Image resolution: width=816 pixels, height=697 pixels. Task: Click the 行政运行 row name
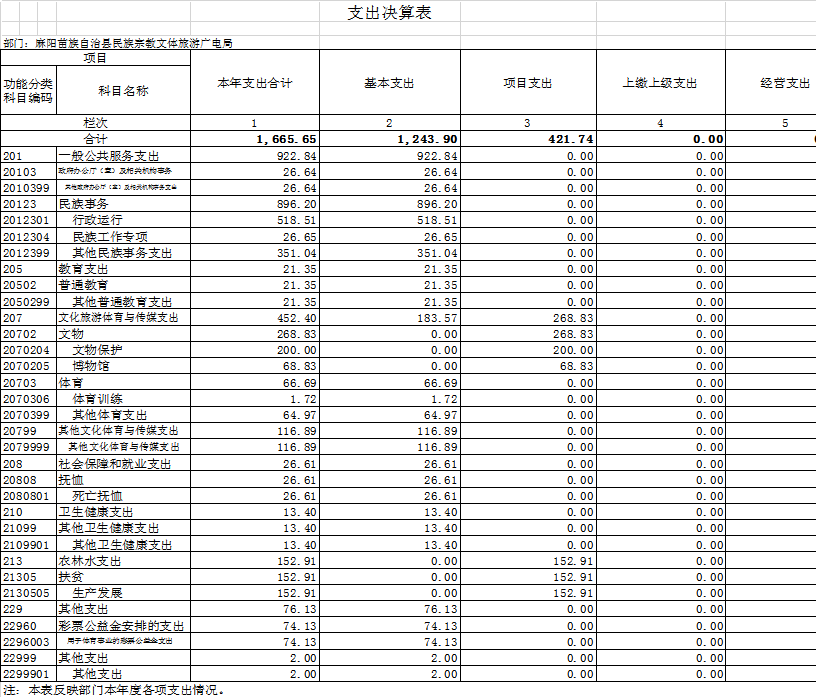pos(96,220)
